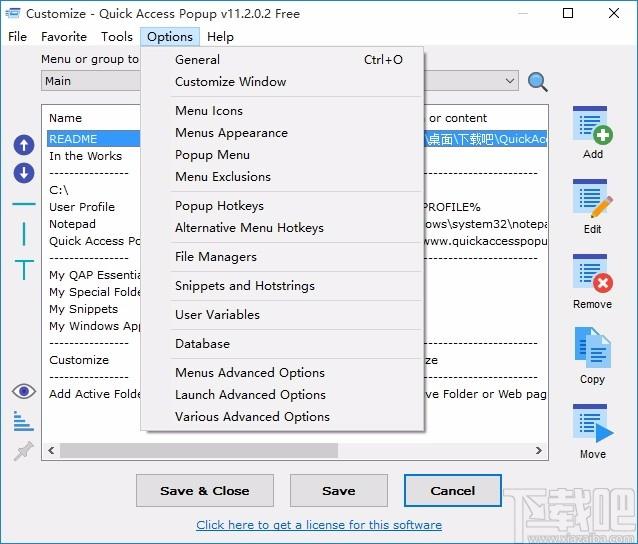This screenshot has width=638, height=544.
Task: Choose Popup Menu option
Action: 282,155
